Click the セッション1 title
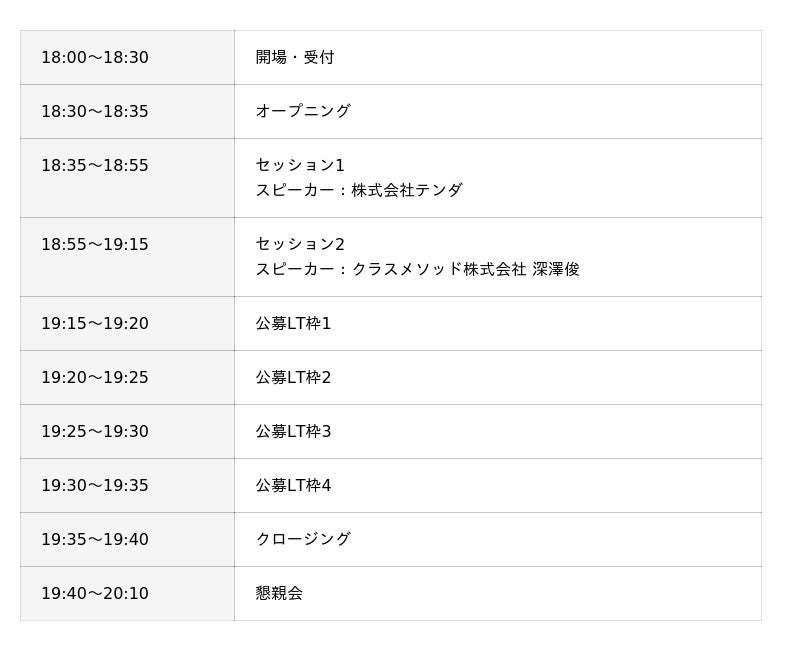 300,166
